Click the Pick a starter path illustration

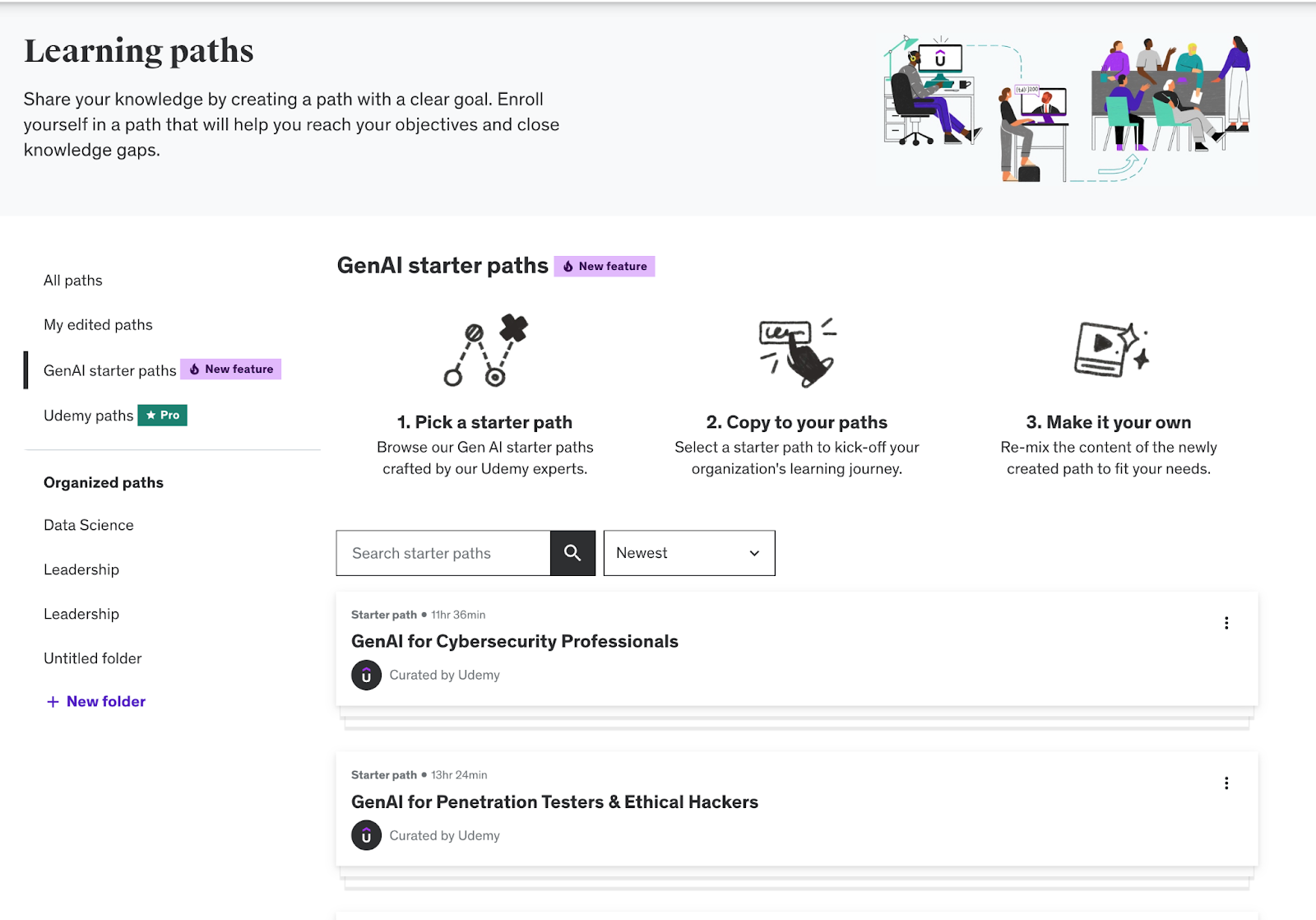485,351
